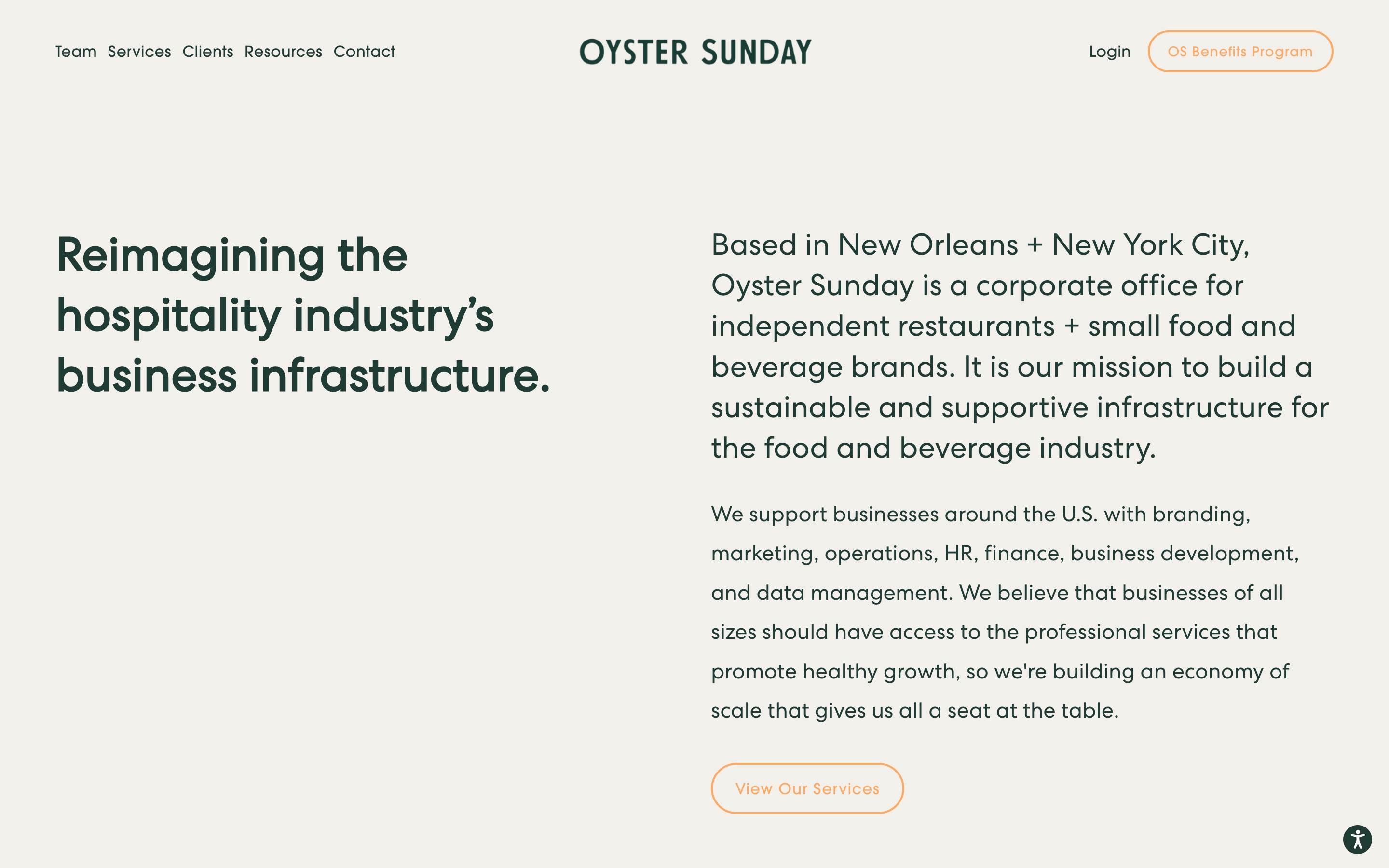The width and height of the screenshot is (1389, 868).
Task: Navigate to Team from the navbar
Action: tap(76, 51)
